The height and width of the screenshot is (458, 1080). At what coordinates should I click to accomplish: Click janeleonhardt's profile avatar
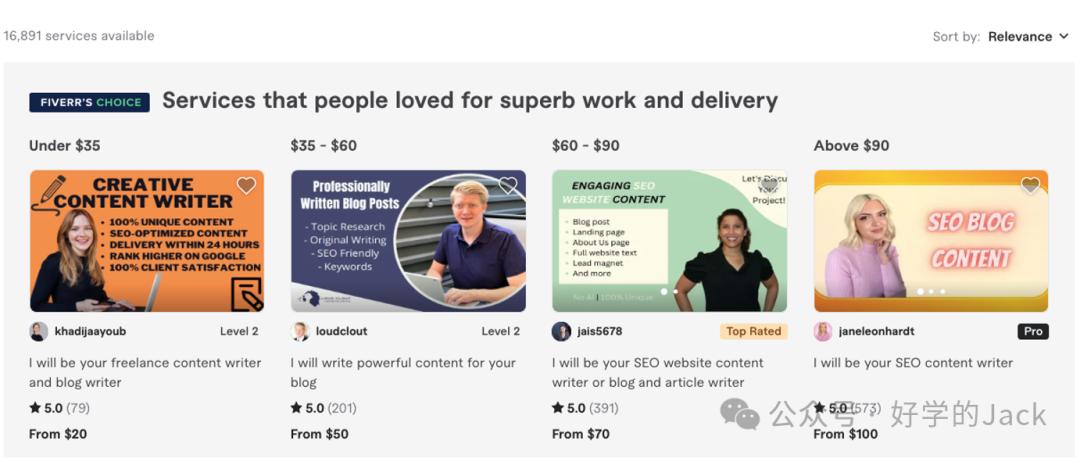[x=823, y=332]
